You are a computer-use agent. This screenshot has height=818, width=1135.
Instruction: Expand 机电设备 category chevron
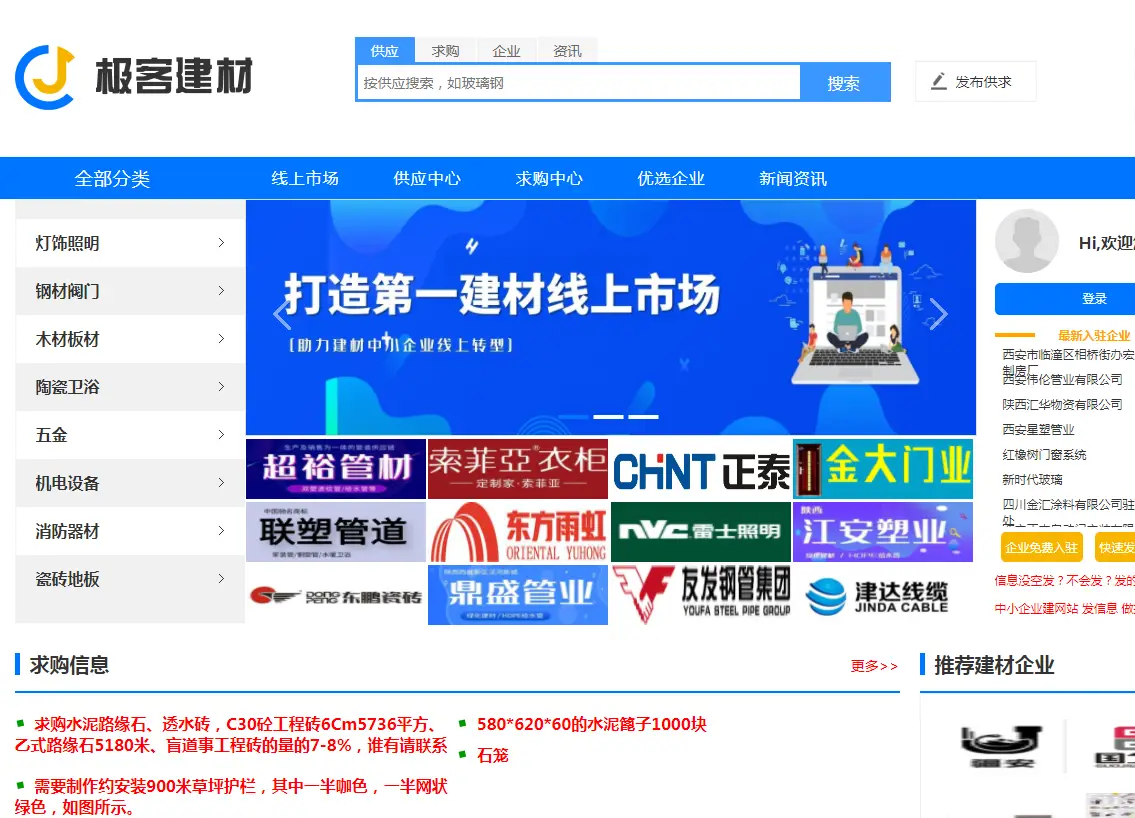coord(221,482)
